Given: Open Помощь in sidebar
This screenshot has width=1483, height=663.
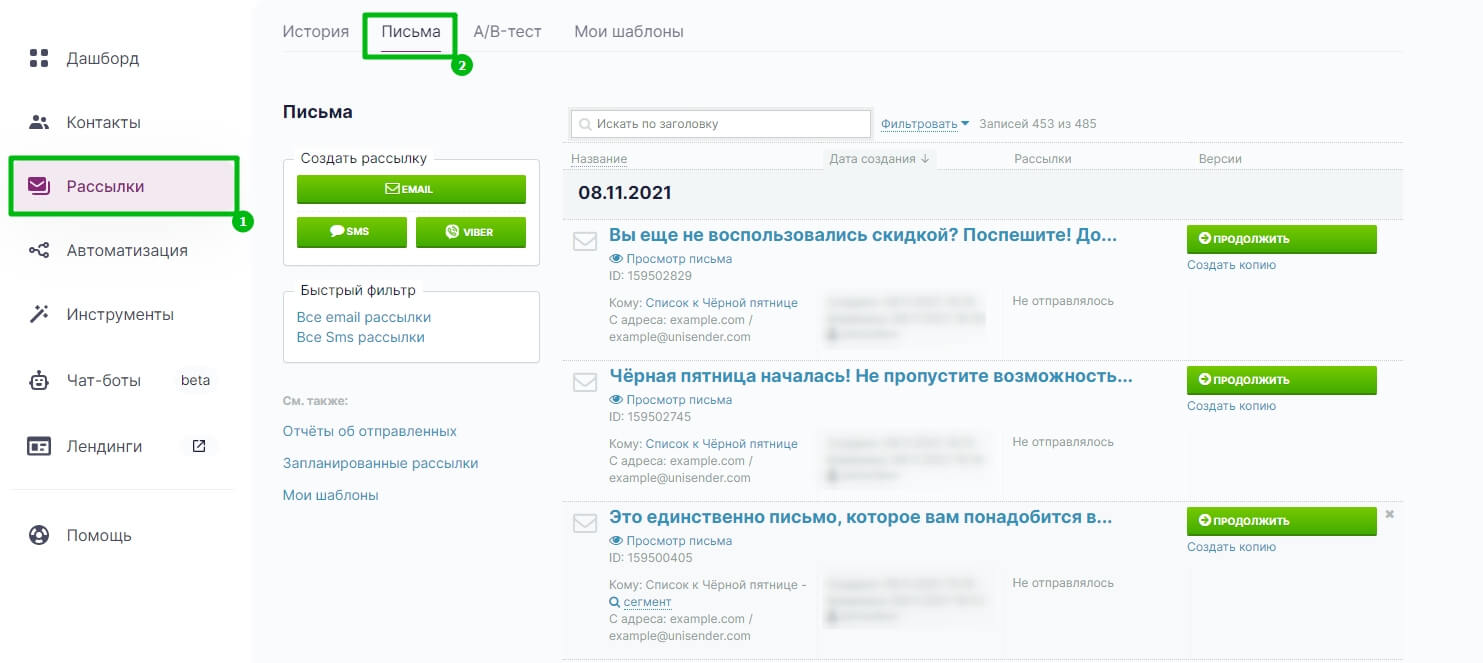Looking at the screenshot, I should [x=99, y=535].
